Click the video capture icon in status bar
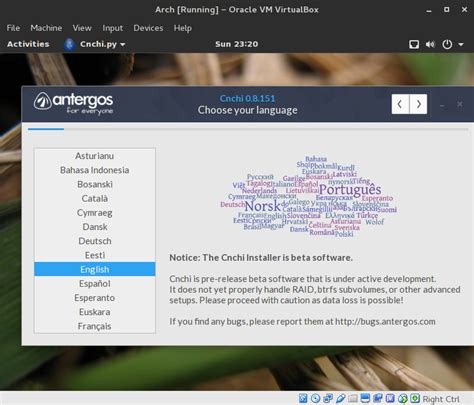Image resolution: width=474 pixels, height=405 pixels. click(378, 398)
